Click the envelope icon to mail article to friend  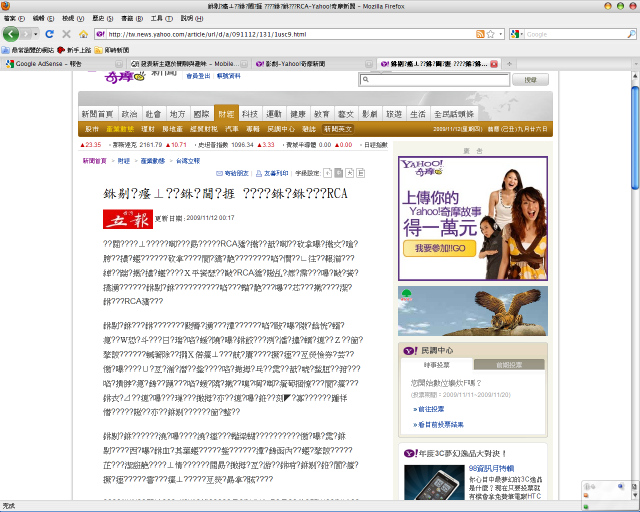point(219,173)
